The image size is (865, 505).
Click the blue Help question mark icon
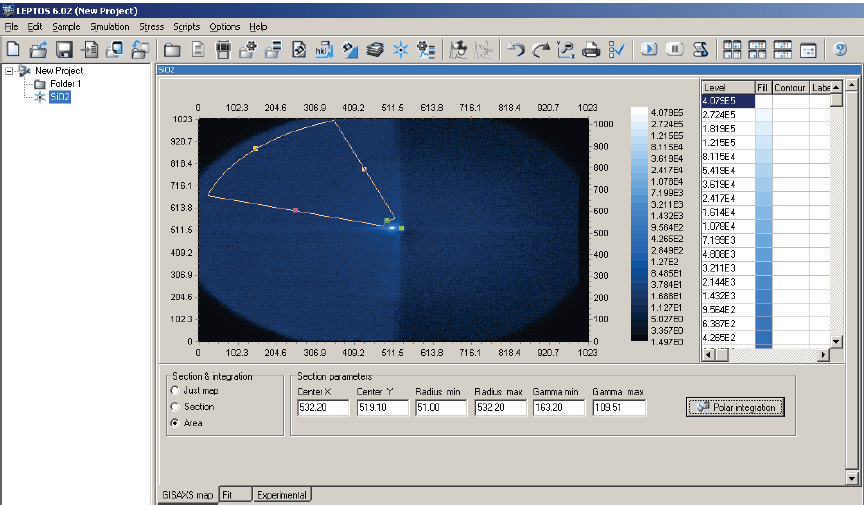pyautogui.click(x=841, y=49)
